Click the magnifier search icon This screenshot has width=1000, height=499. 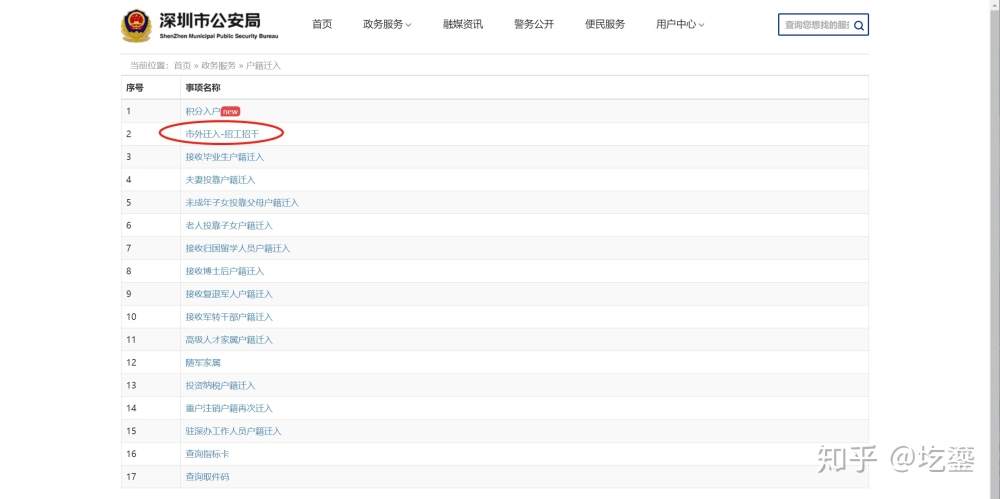[x=859, y=26]
